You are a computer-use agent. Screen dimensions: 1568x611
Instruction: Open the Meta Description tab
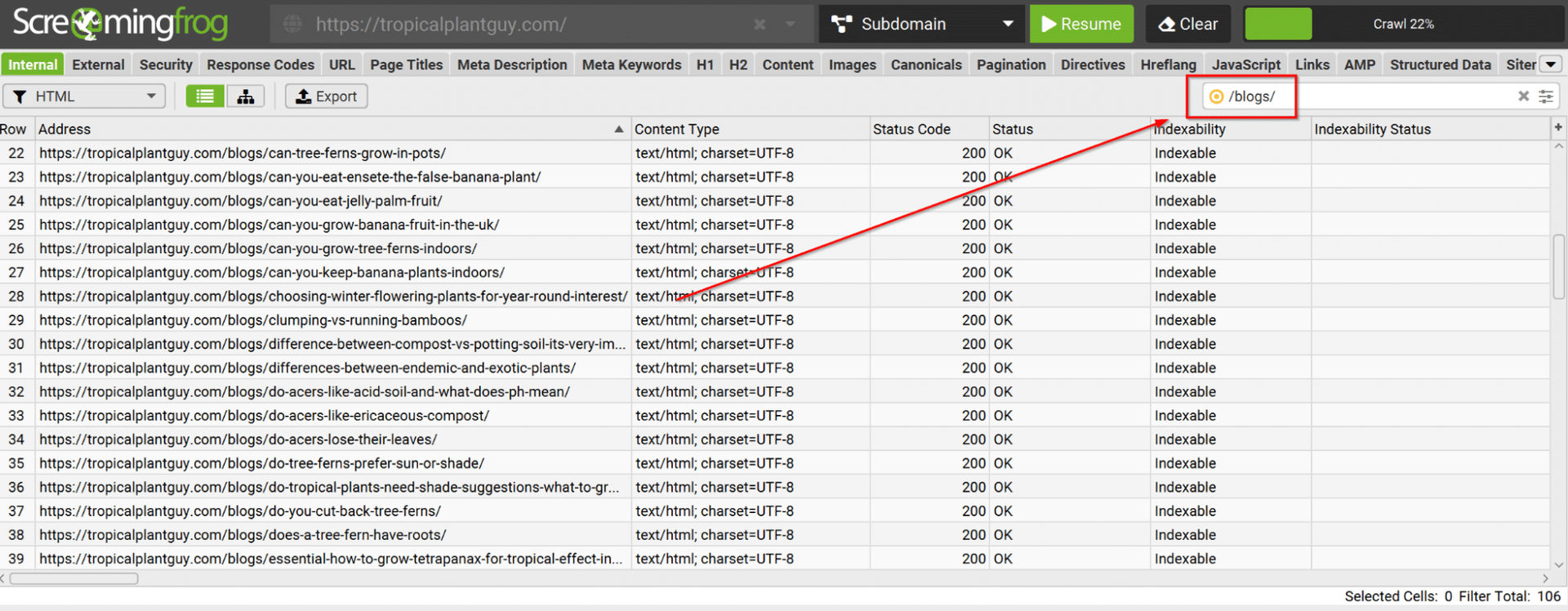(512, 65)
